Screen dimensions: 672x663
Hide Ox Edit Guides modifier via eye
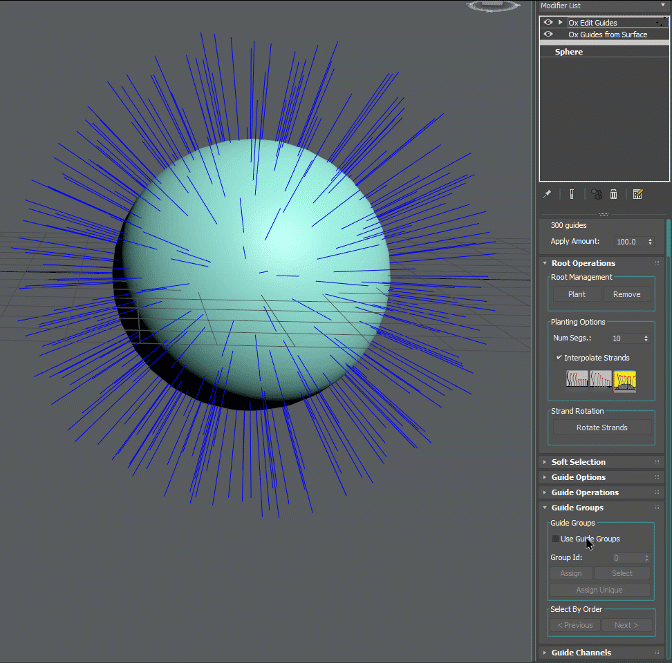pos(548,22)
